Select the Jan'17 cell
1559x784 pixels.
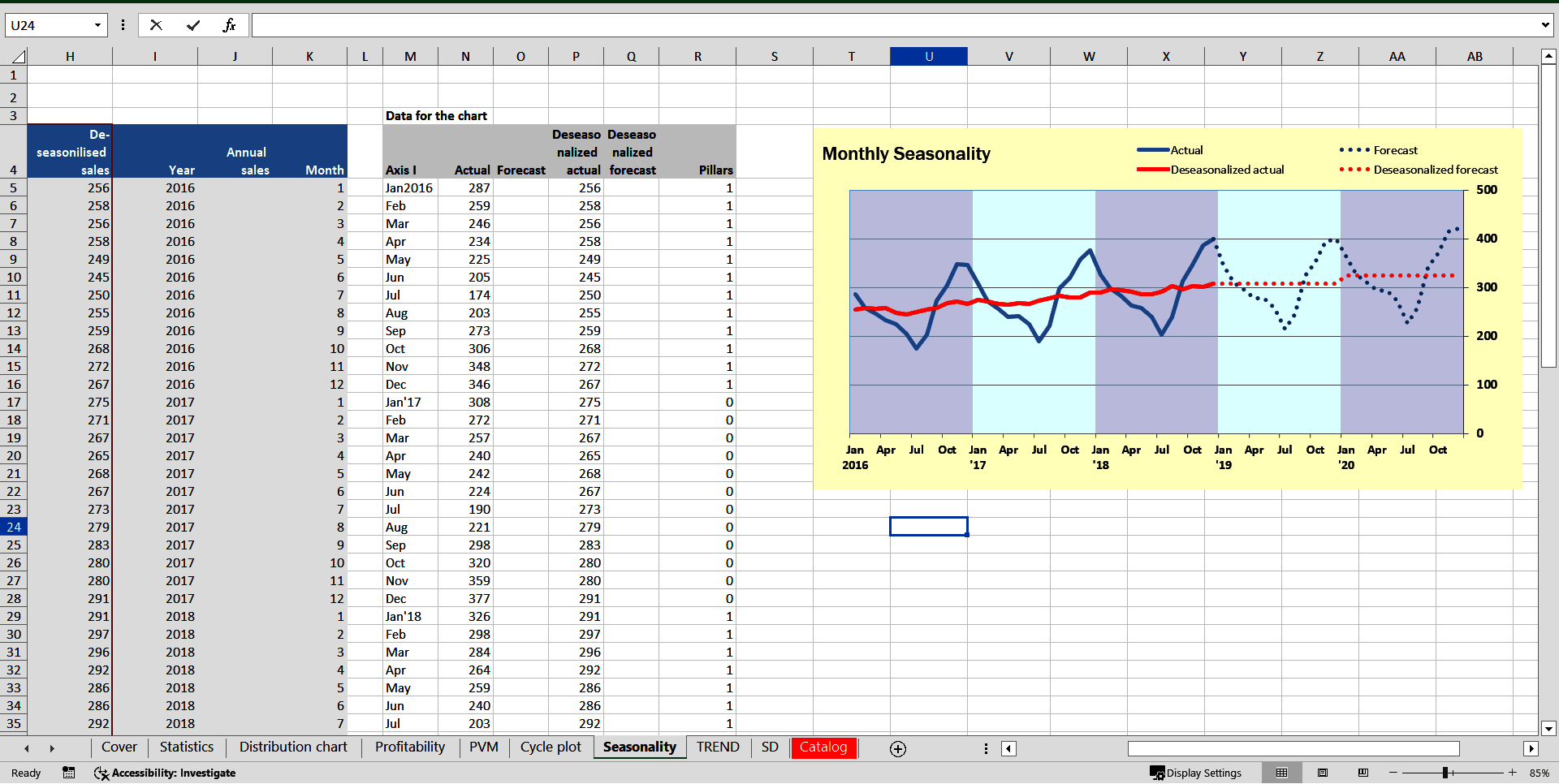pyautogui.click(x=410, y=402)
